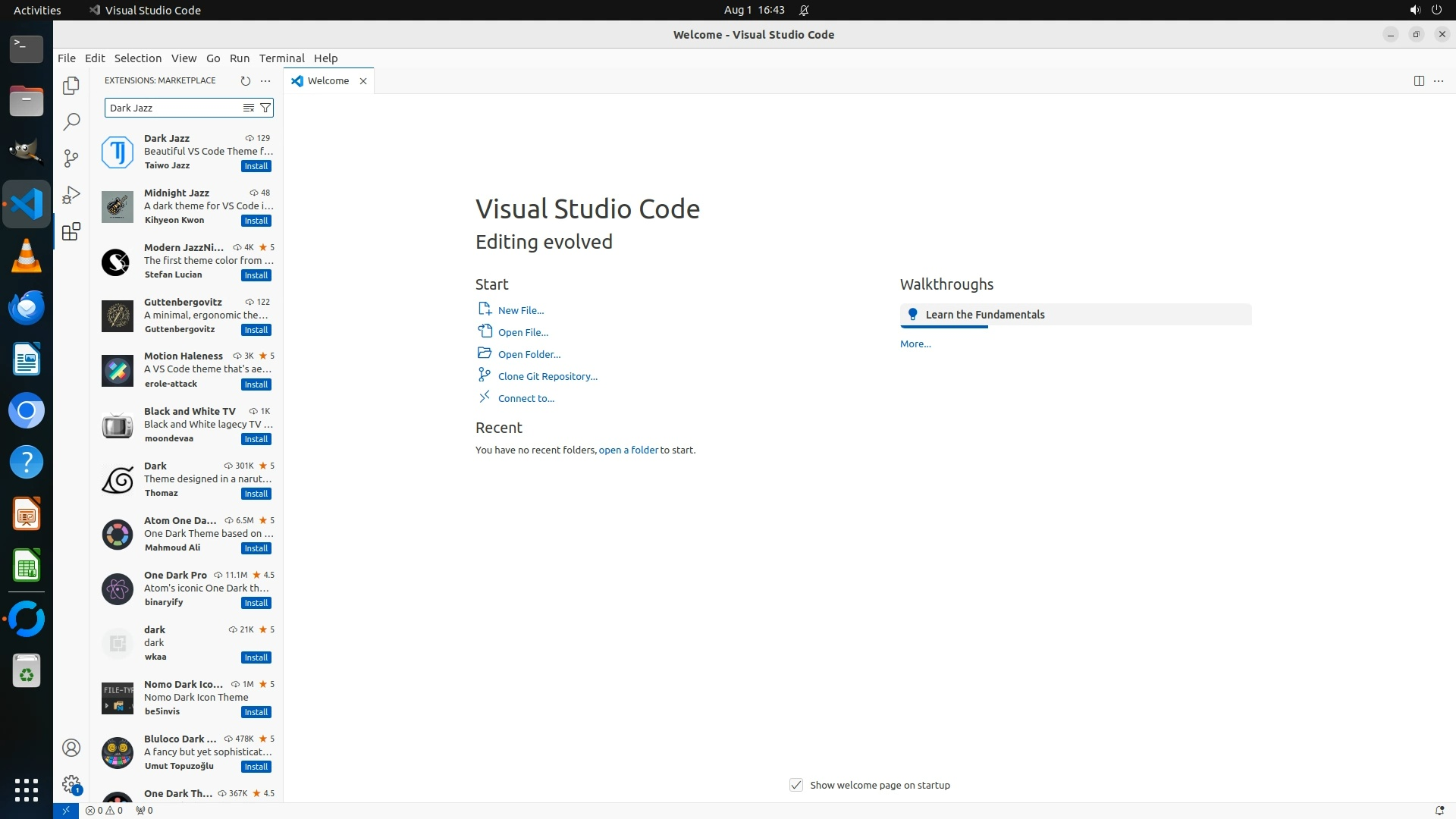1456x819 pixels.
Task: Install the Dark Jazz extension
Action: pyautogui.click(x=256, y=166)
